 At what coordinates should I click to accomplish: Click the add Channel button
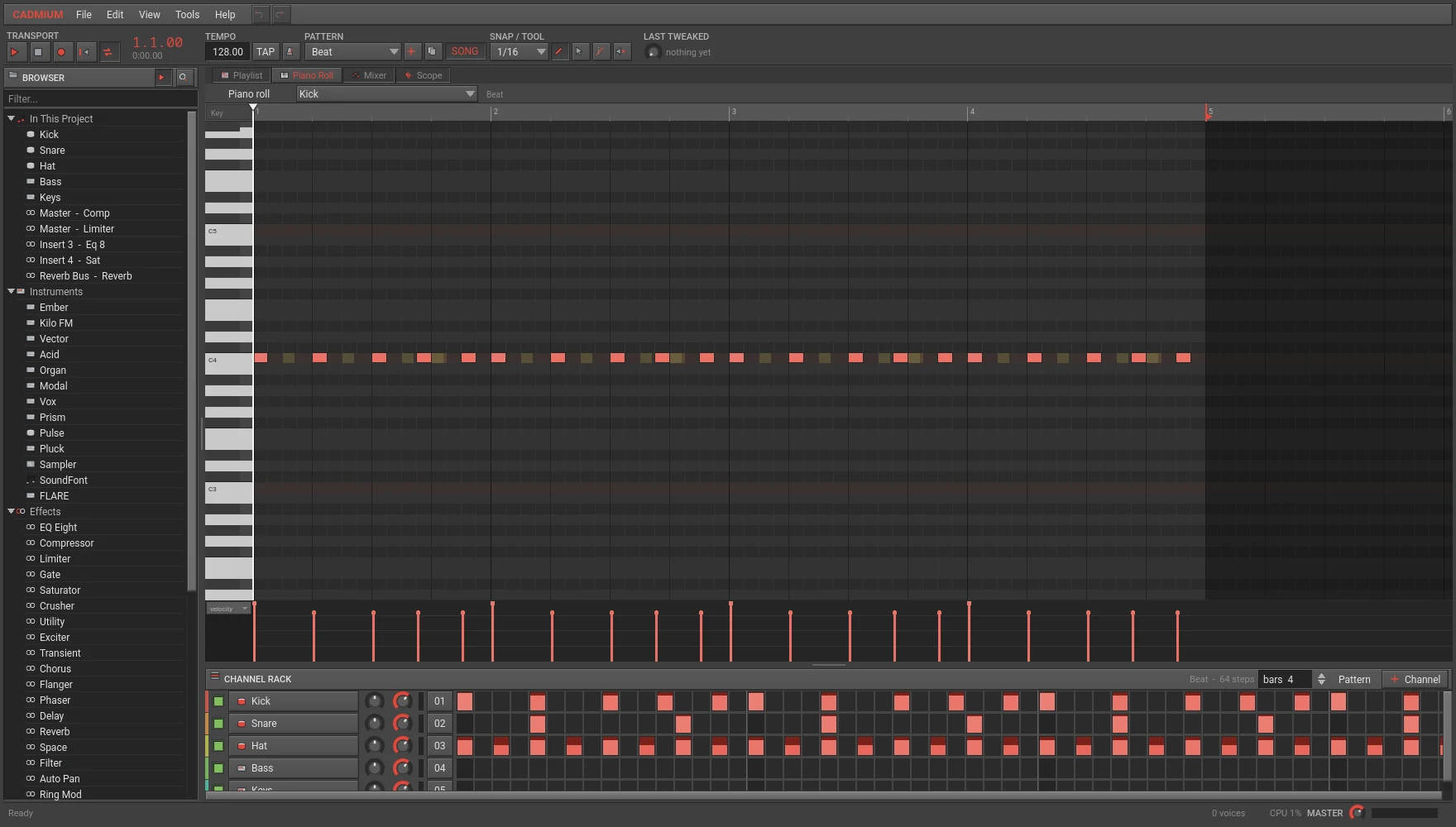(1415, 679)
